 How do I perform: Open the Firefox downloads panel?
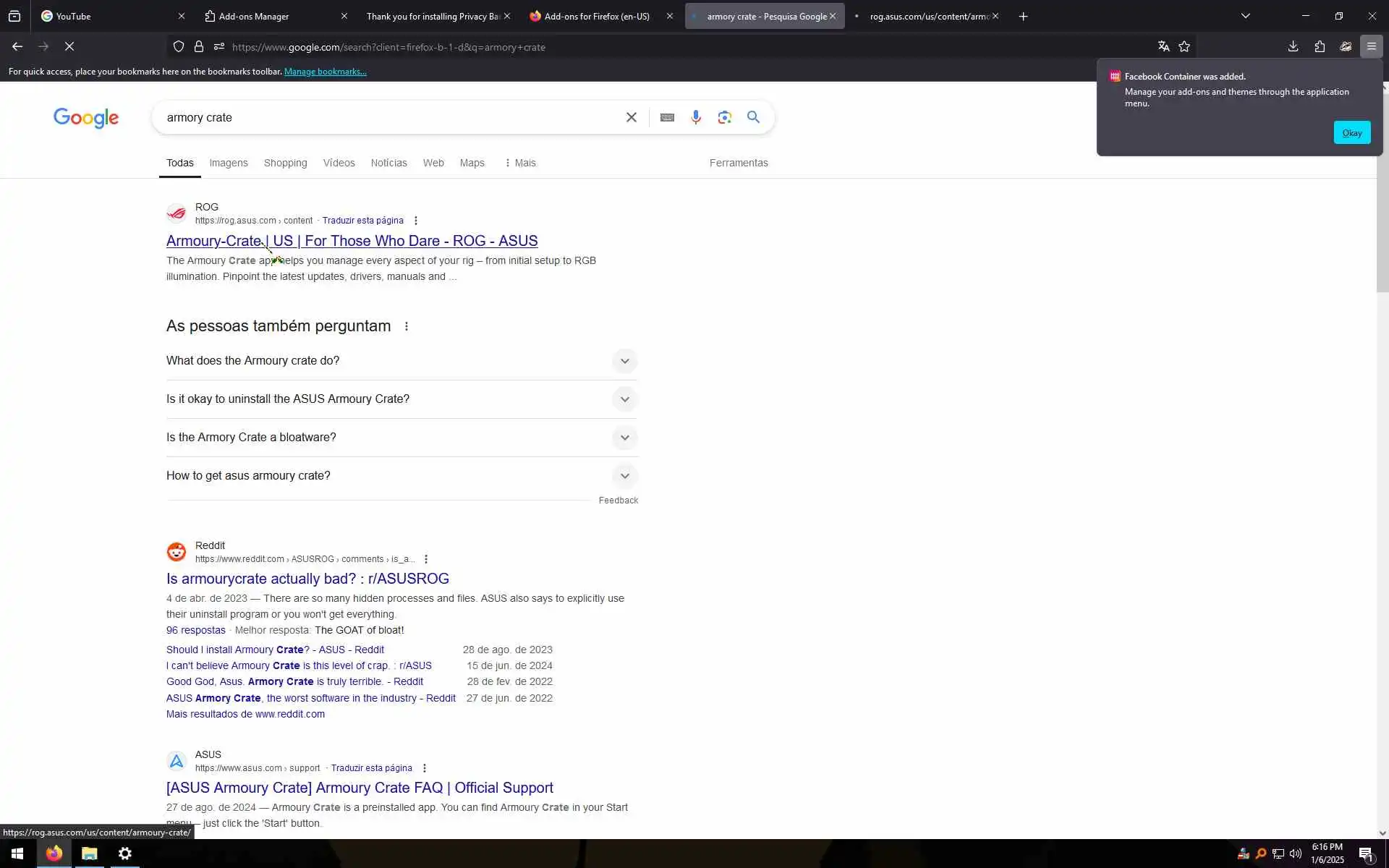pyautogui.click(x=1293, y=46)
